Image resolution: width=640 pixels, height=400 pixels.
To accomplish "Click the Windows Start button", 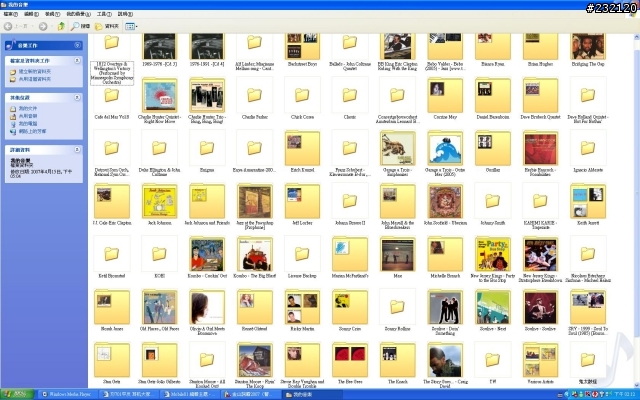I will pos(17,394).
